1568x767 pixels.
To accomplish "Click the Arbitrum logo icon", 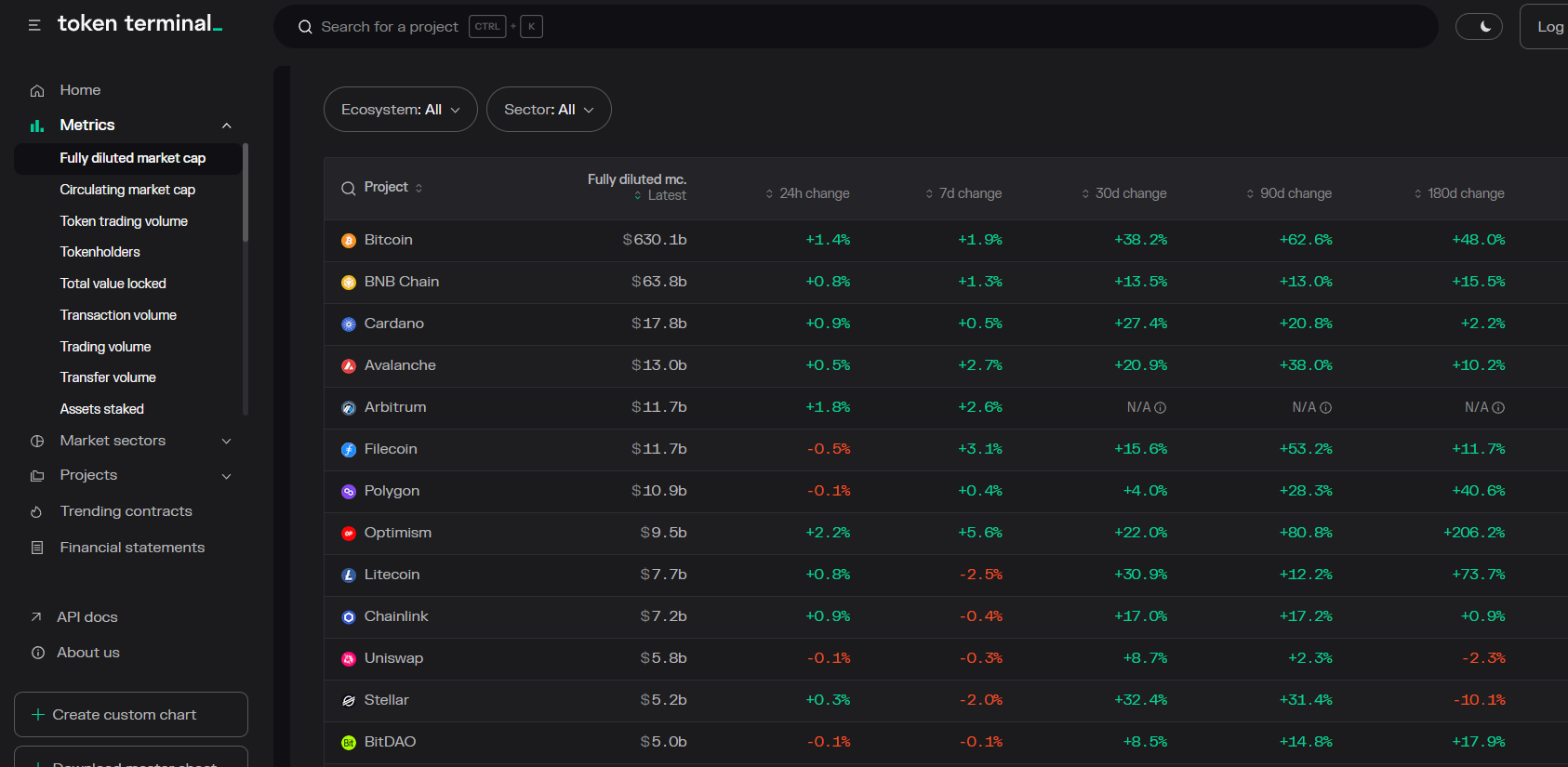I will coord(349,408).
